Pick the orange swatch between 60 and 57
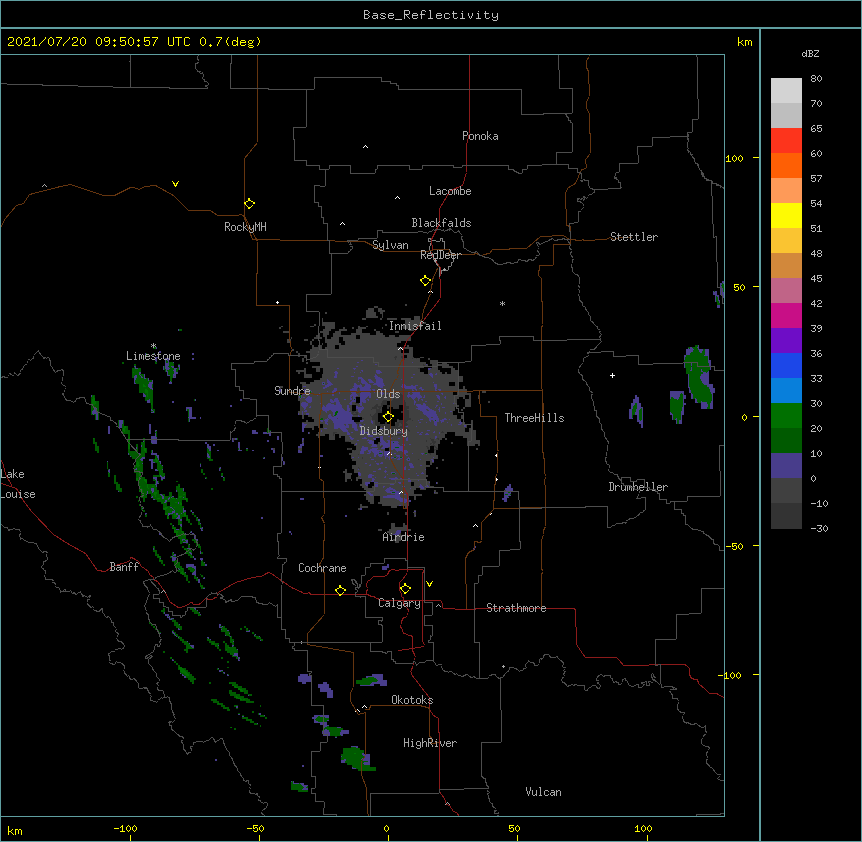The image size is (862, 842). tap(786, 165)
